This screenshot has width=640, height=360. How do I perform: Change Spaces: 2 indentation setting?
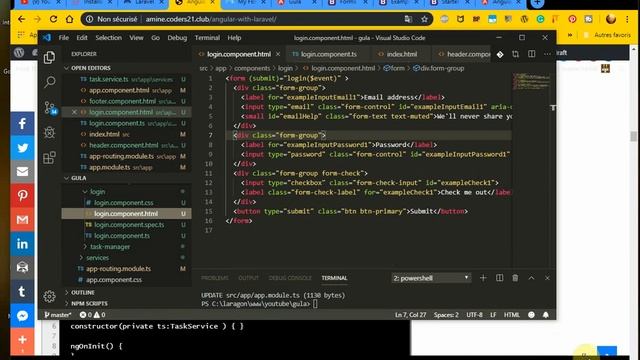(x=446, y=315)
